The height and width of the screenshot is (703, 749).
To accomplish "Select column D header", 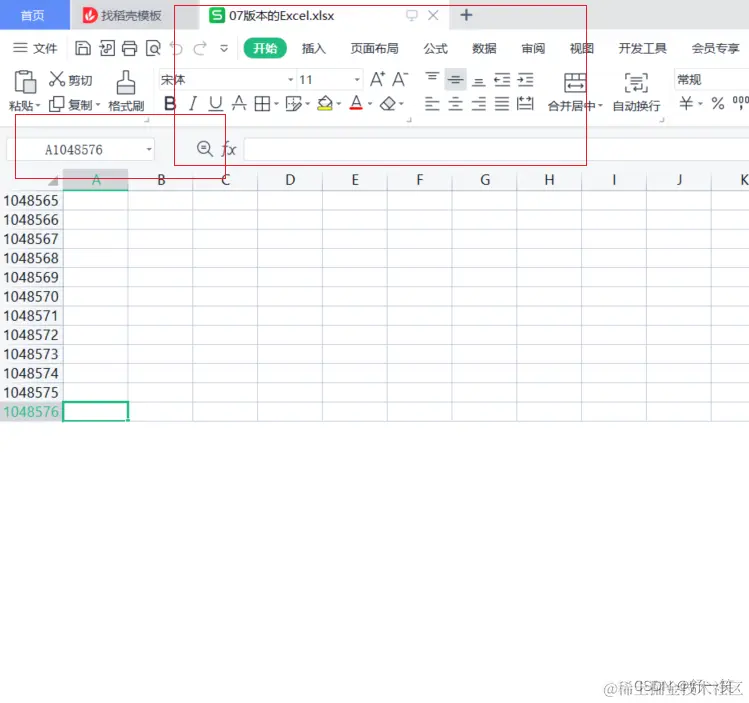I will [290, 180].
